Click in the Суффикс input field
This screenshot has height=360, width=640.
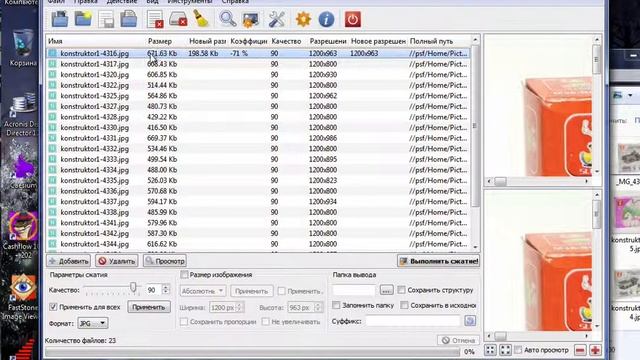413,321
